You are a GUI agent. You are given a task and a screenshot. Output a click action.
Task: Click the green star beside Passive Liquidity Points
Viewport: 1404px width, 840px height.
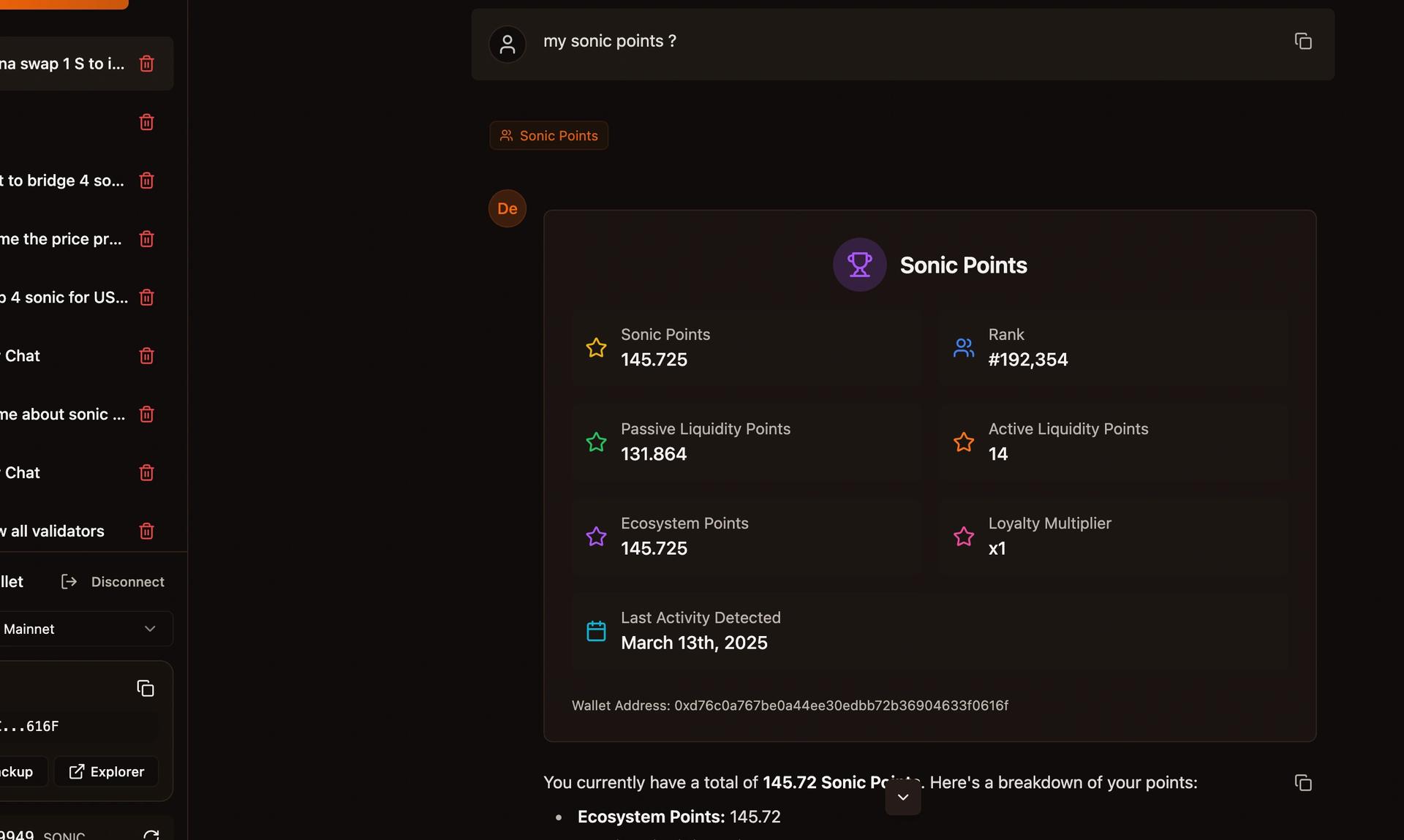coord(596,442)
